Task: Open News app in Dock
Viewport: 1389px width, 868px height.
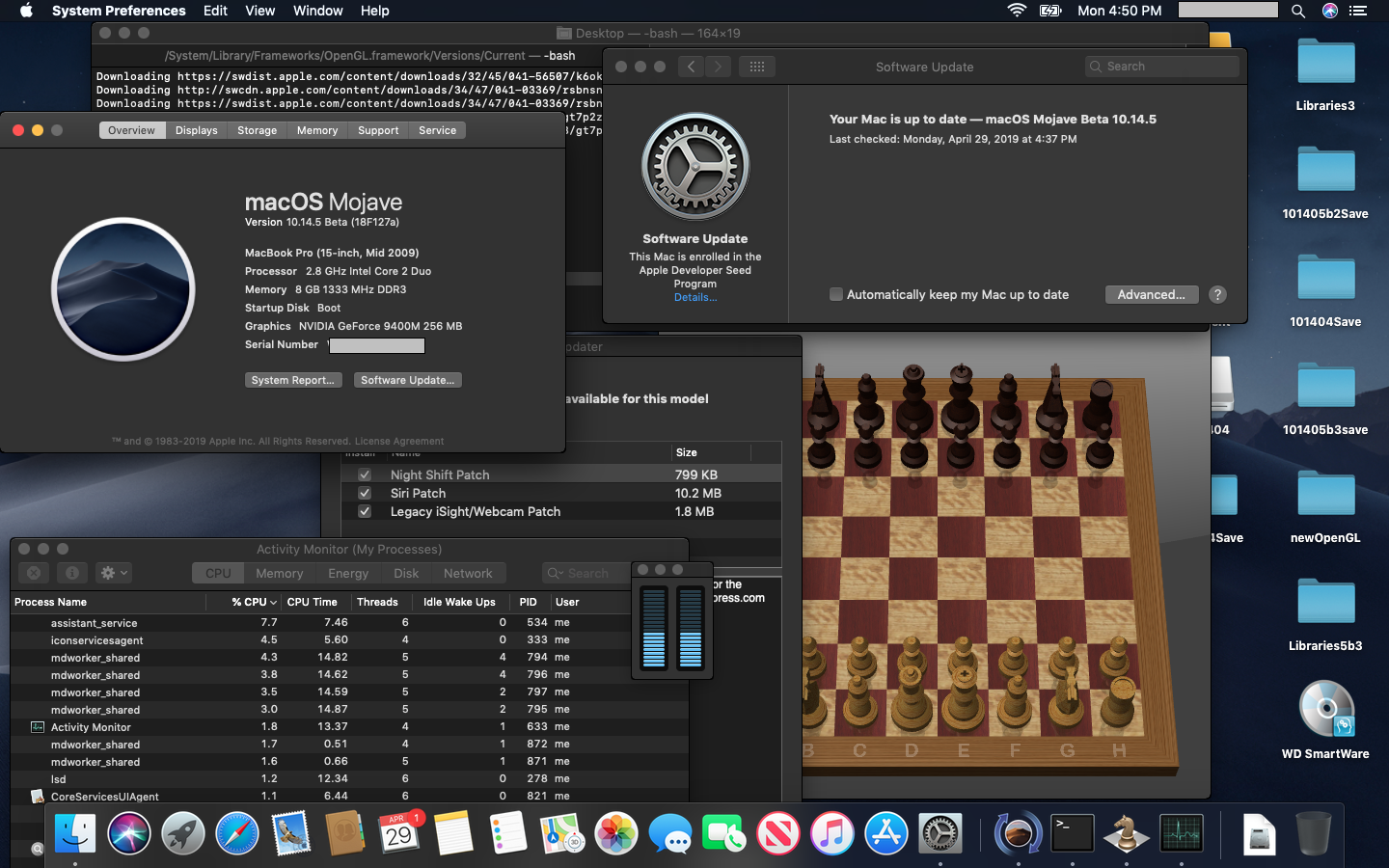Action: pos(777,833)
